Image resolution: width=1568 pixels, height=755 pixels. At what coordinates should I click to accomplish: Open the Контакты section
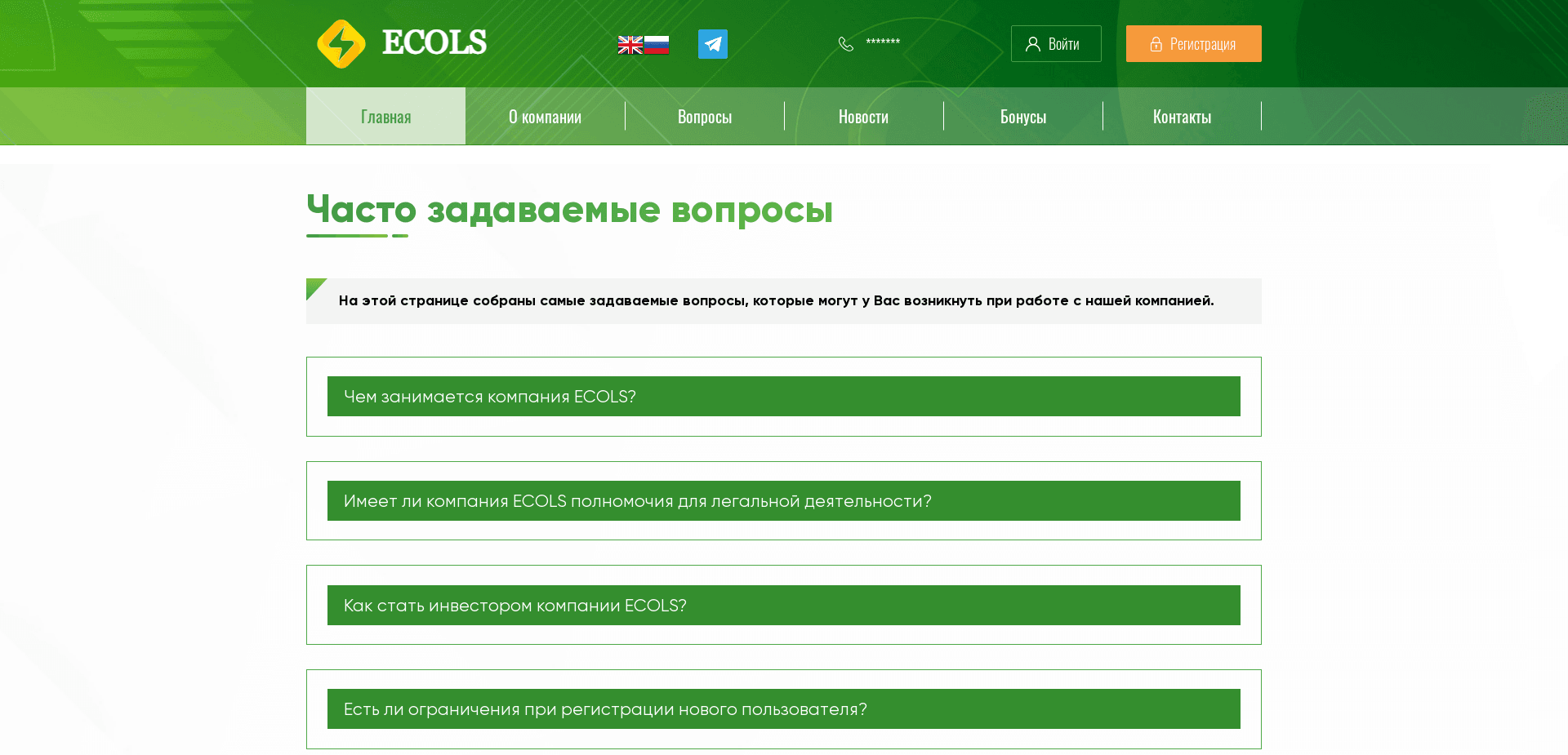click(1182, 116)
